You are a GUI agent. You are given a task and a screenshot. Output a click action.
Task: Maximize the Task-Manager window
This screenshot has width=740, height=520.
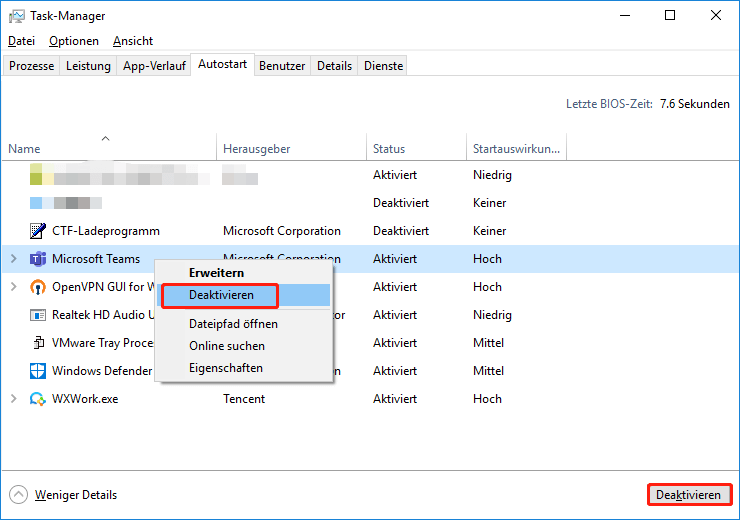click(x=670, y=16)
